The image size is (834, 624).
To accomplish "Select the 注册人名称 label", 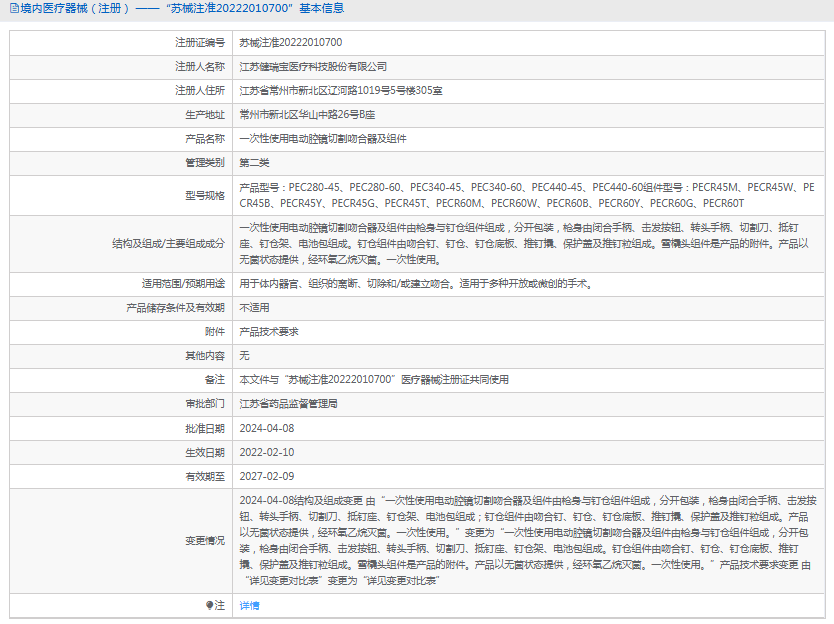I will point(200,66).
